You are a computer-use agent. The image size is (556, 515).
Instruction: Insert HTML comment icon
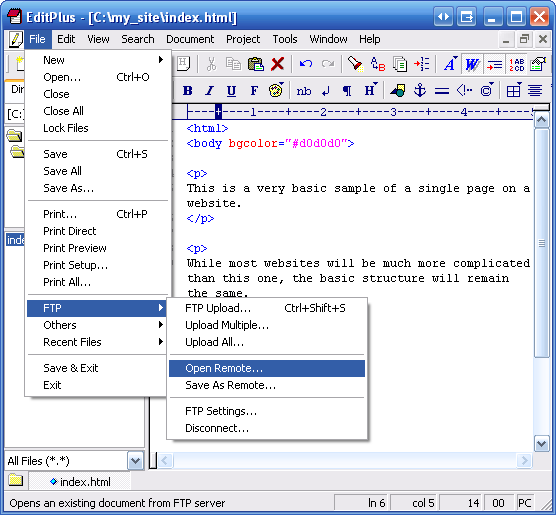coord(464,91)
